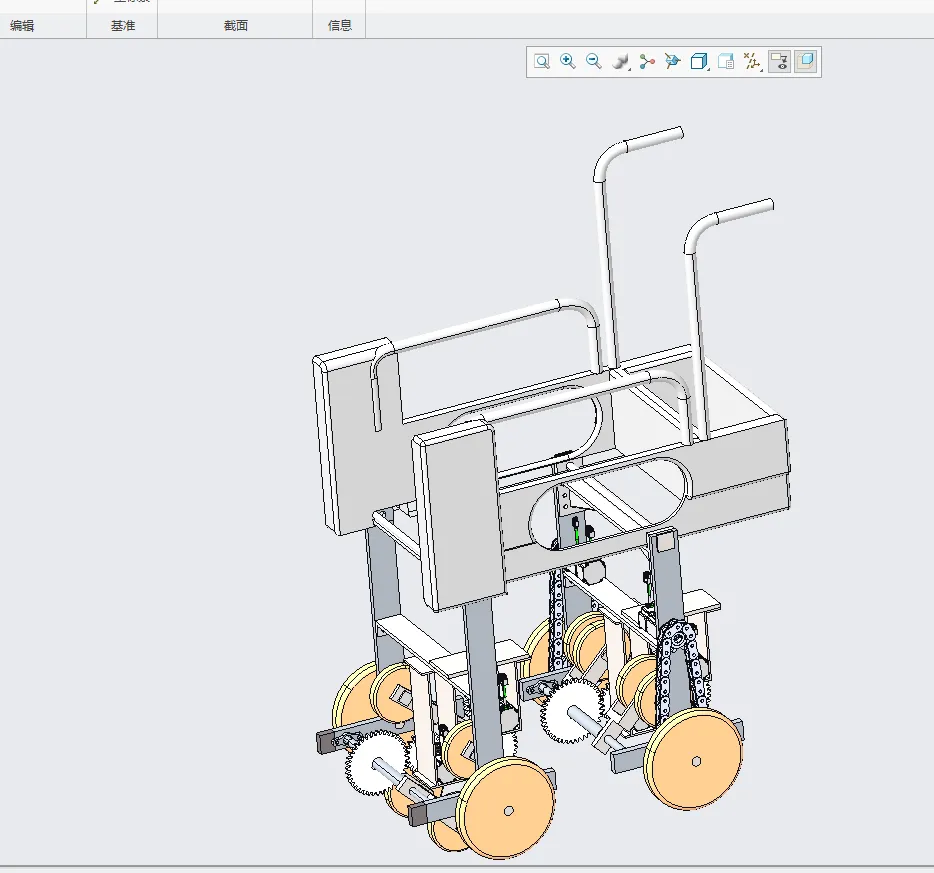Open the shaded display style dropdown
The width and height of the screenshot is (934, 873).
coord(621,62)
